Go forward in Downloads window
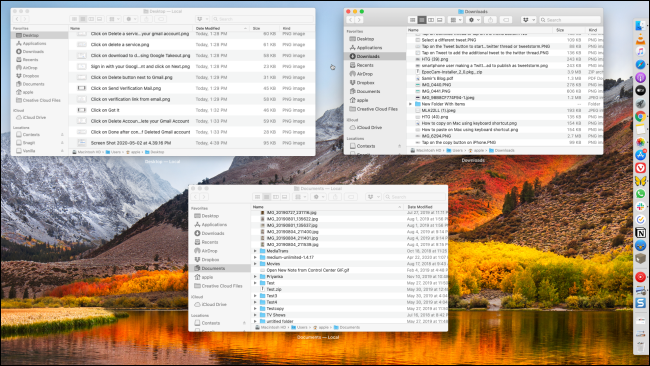This screenshot has height=366, width=650. coord(359,20)
